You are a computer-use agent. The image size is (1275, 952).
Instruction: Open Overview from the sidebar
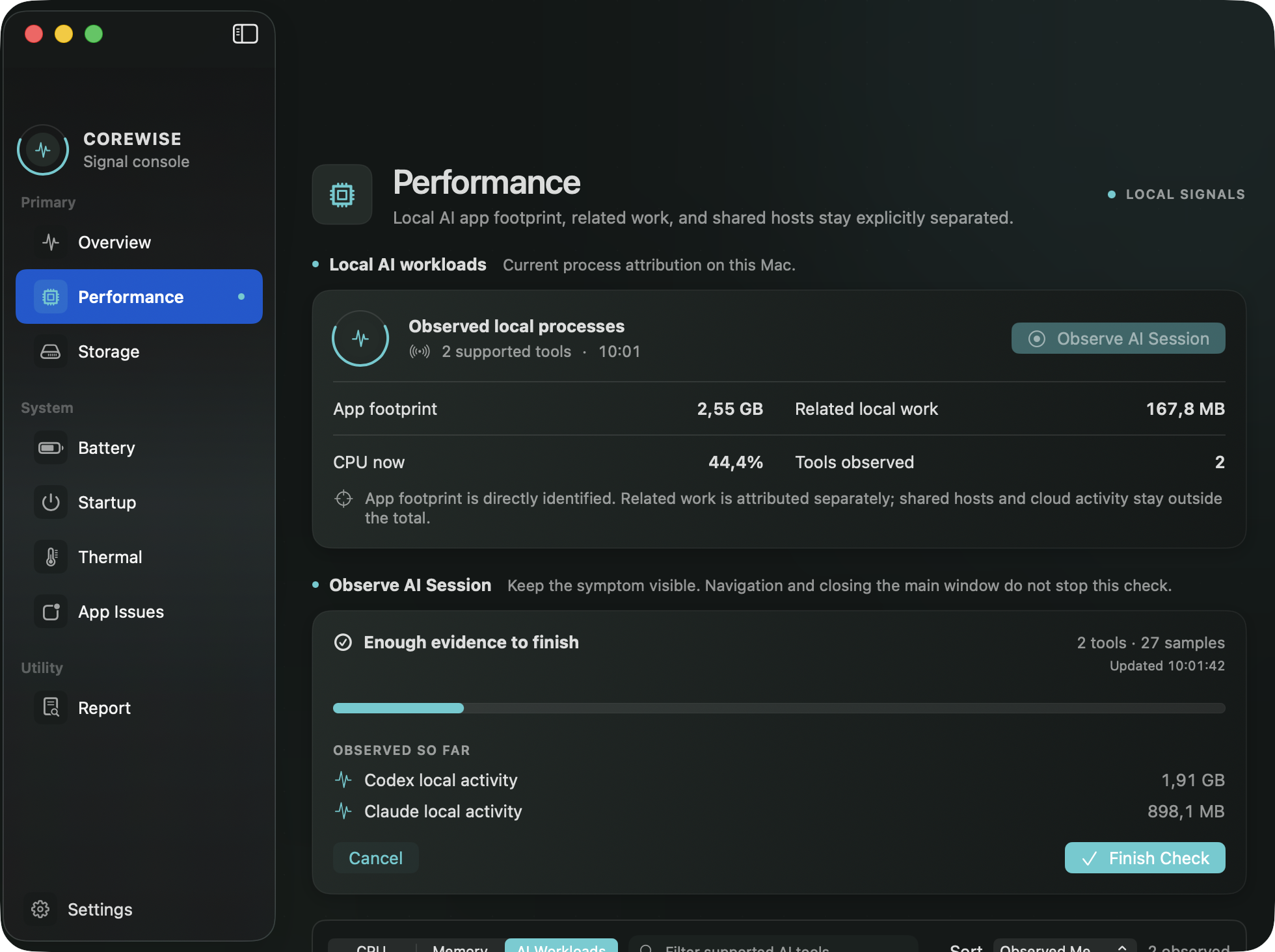(139, 243)
